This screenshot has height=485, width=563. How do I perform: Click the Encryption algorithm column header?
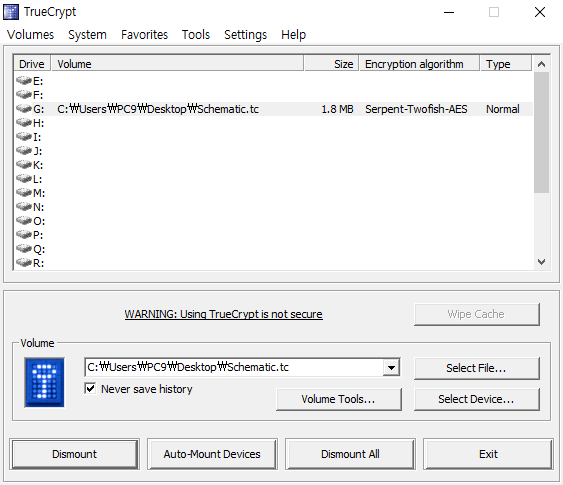click(419, 64)
